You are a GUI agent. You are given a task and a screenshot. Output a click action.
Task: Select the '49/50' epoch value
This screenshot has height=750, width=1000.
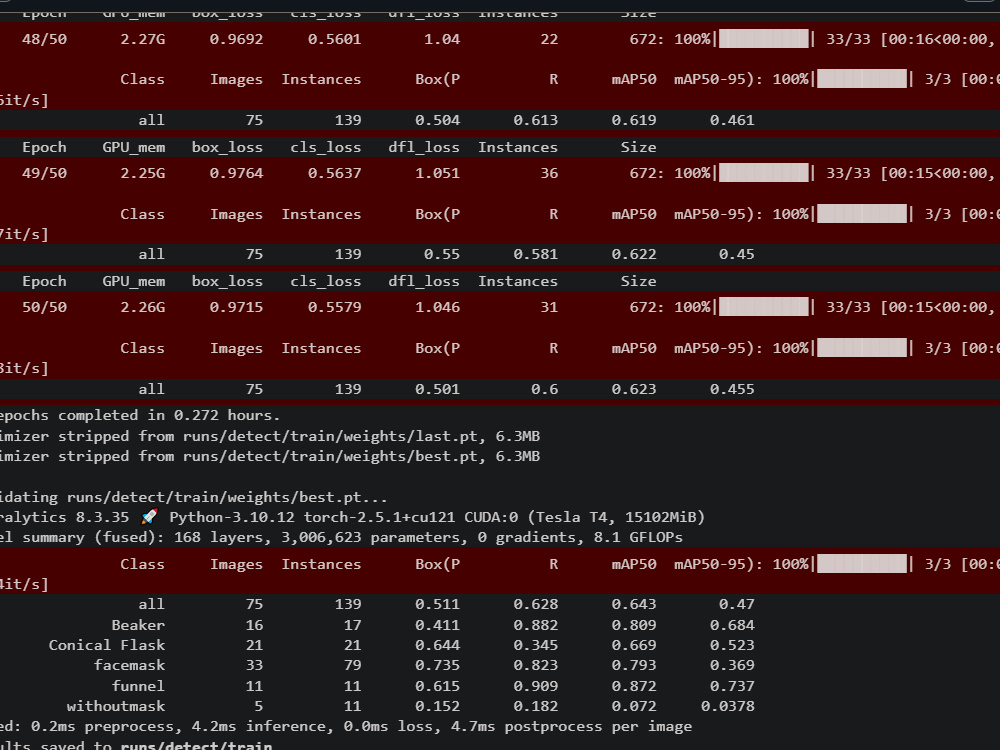[44, 173]
